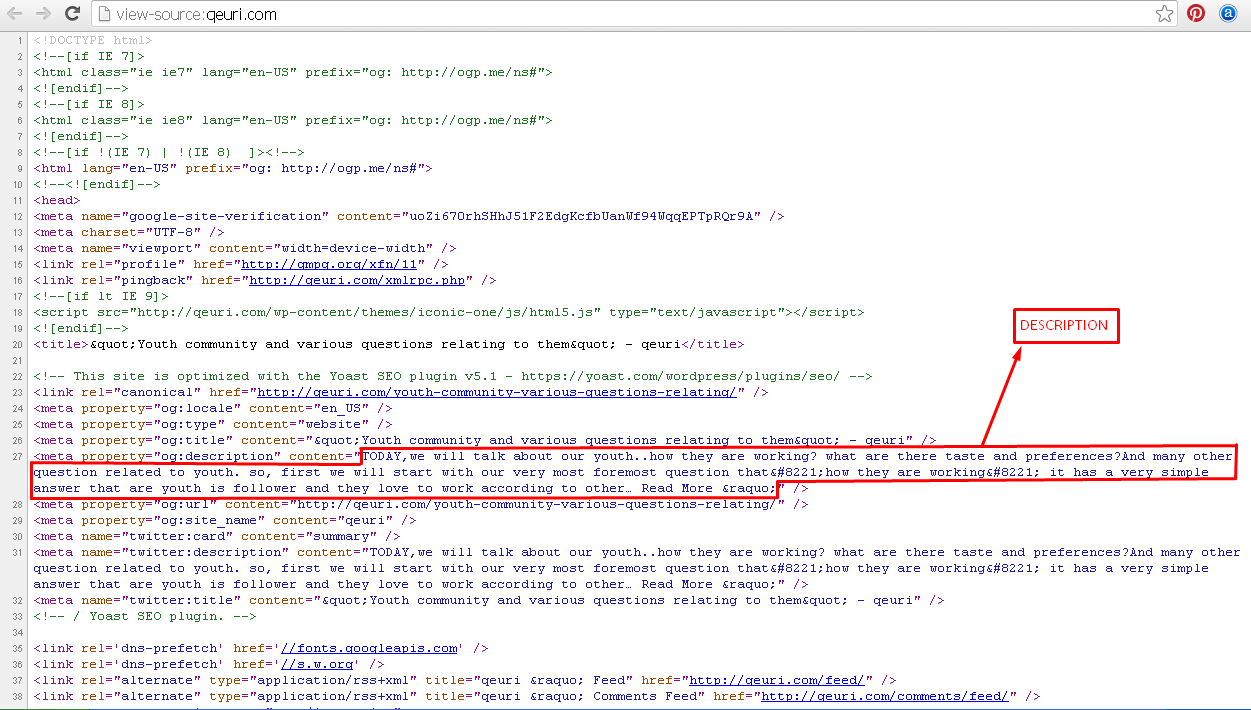1251x710 pixels.
Task: Click the page icon in address bar
Action: [104, 14]
